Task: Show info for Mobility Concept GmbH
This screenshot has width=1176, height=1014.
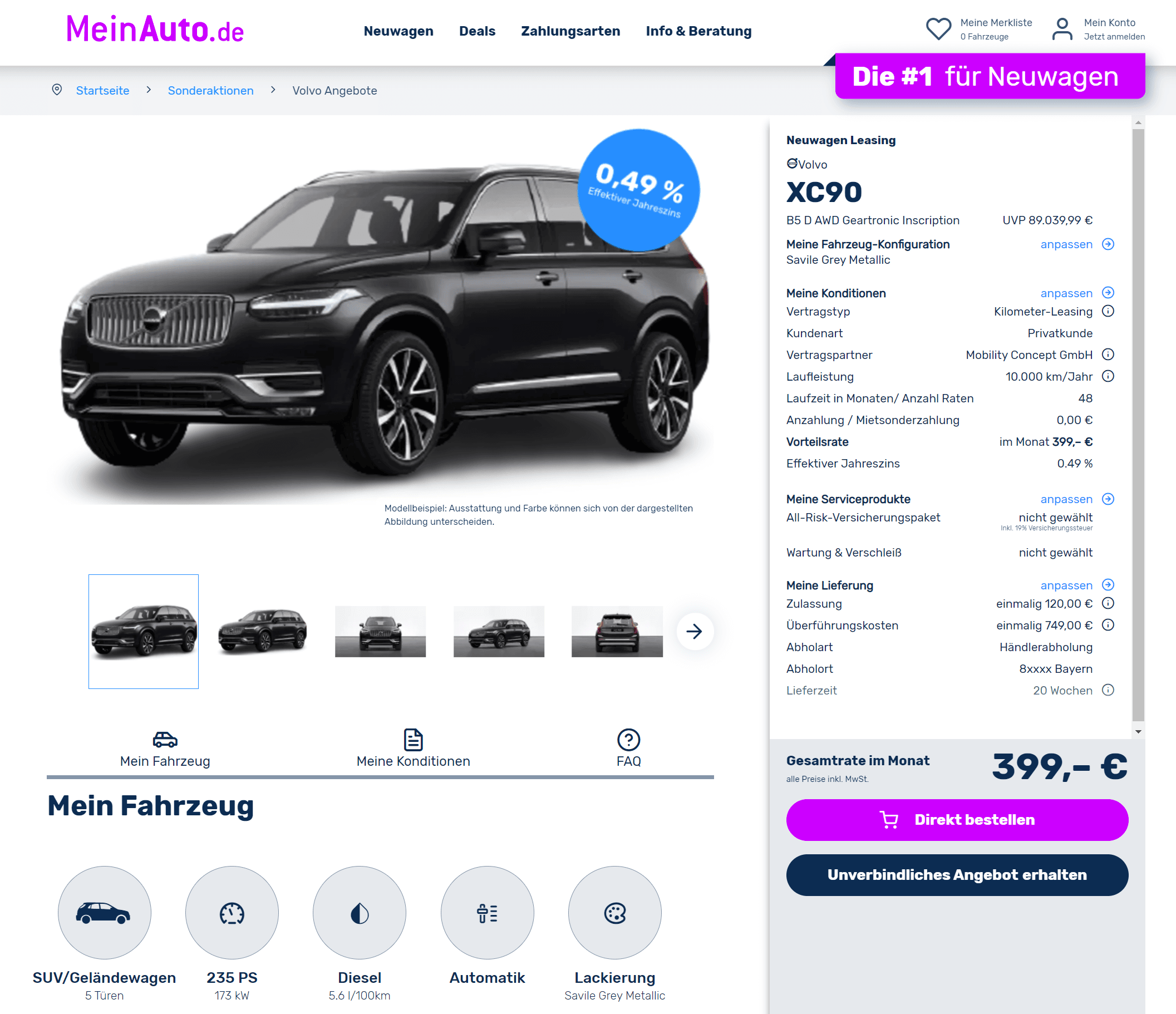Action: pyautogui.click(x=1108, y=355)
